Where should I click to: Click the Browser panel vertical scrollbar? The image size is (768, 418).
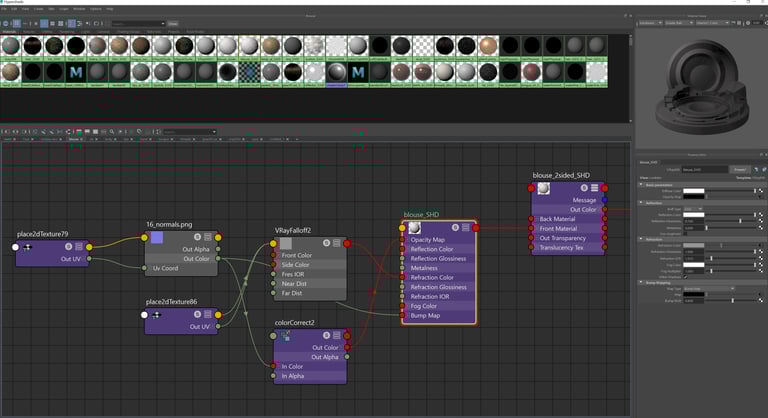(x=630, y=78)
